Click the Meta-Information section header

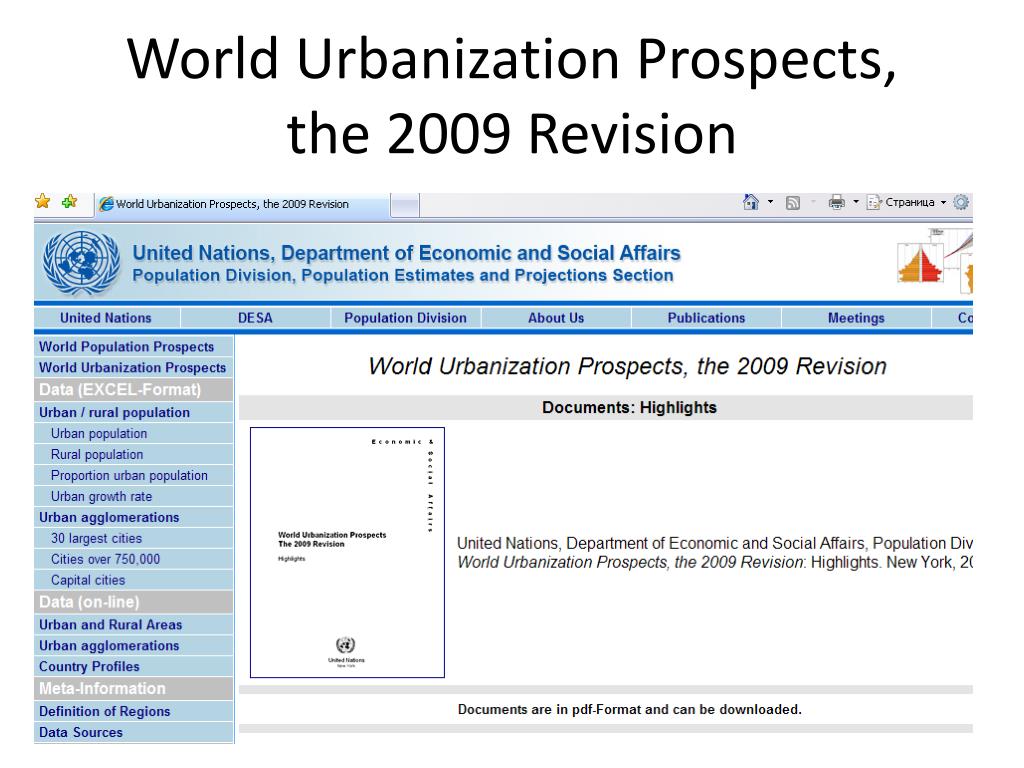point(134,688)
